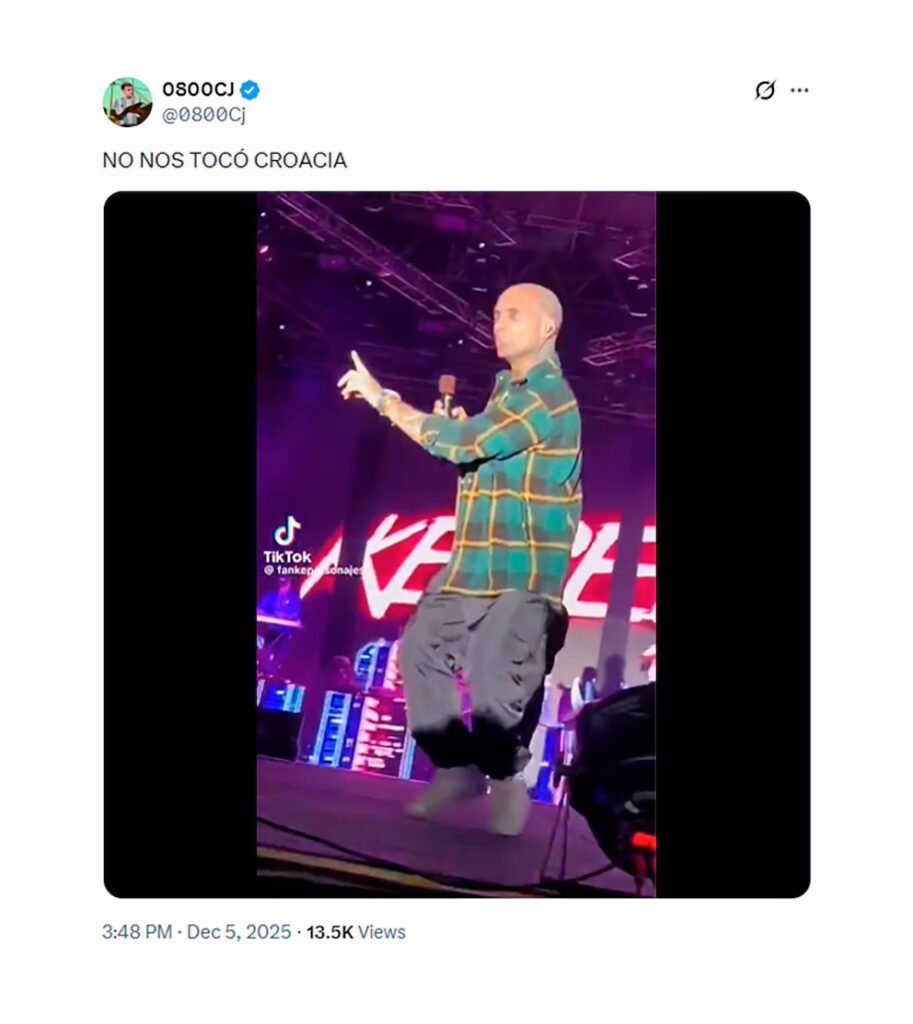This screenshot has height=1024, width=913.
Task: Open the 3:48 PM timestamp link
Action: pos(137,932)
